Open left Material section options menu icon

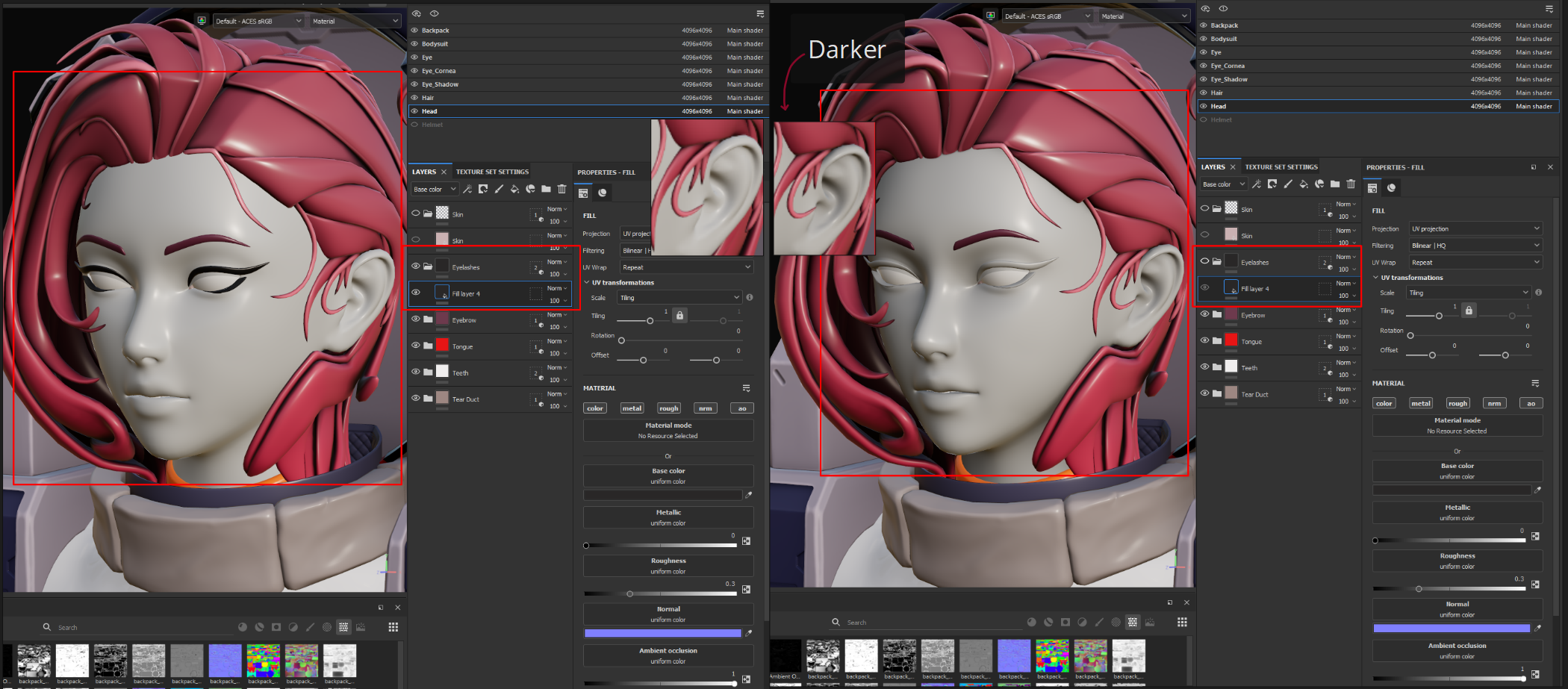[746, 388]
